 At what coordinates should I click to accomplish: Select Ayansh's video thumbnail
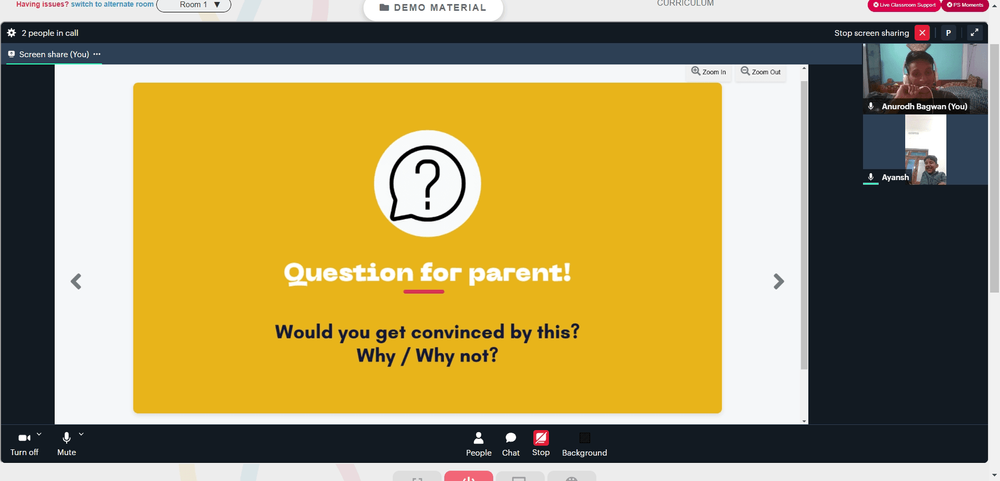point(925,150)
